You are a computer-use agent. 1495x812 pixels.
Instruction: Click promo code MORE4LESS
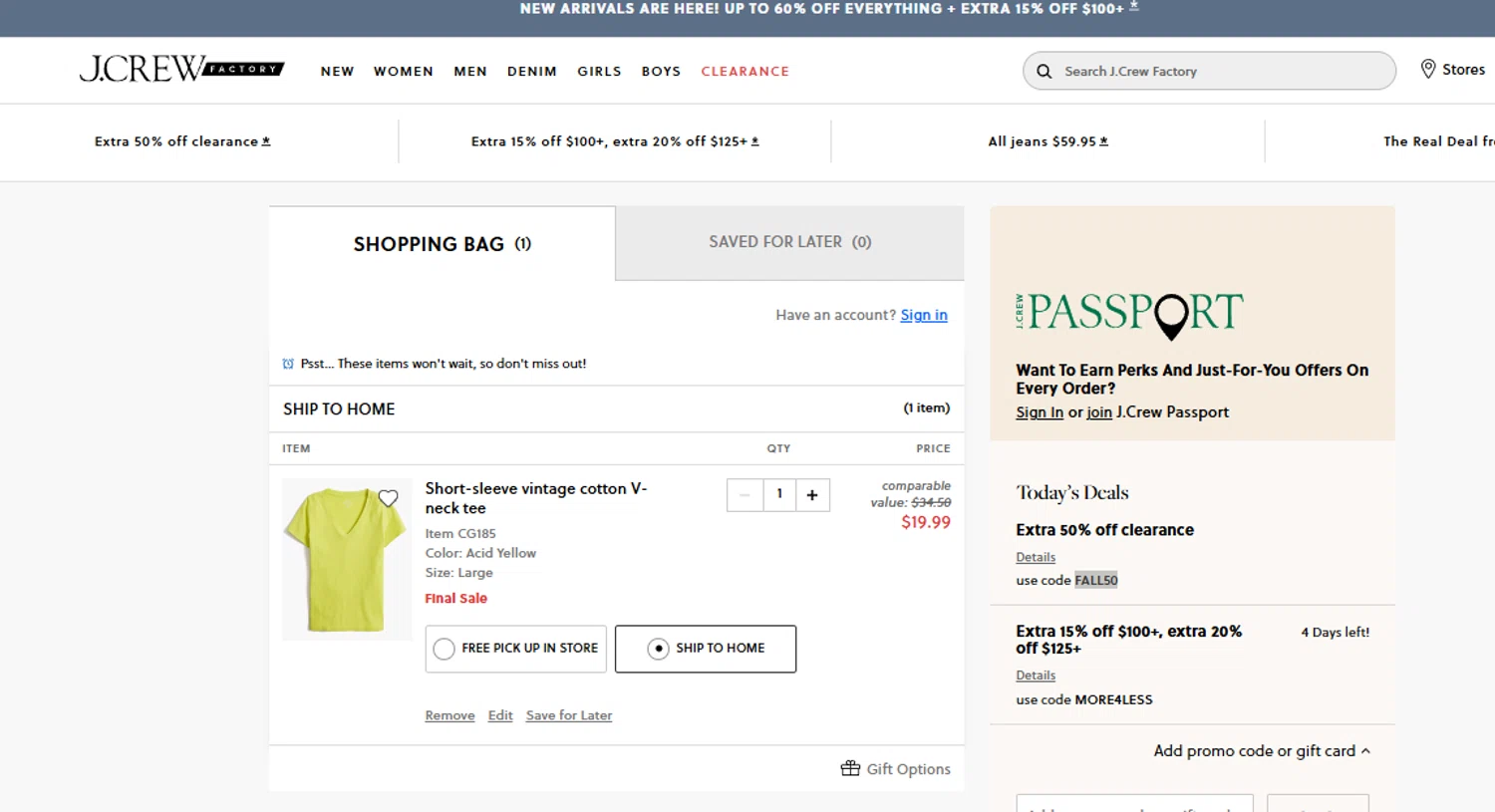click(x=1113, y=699)
